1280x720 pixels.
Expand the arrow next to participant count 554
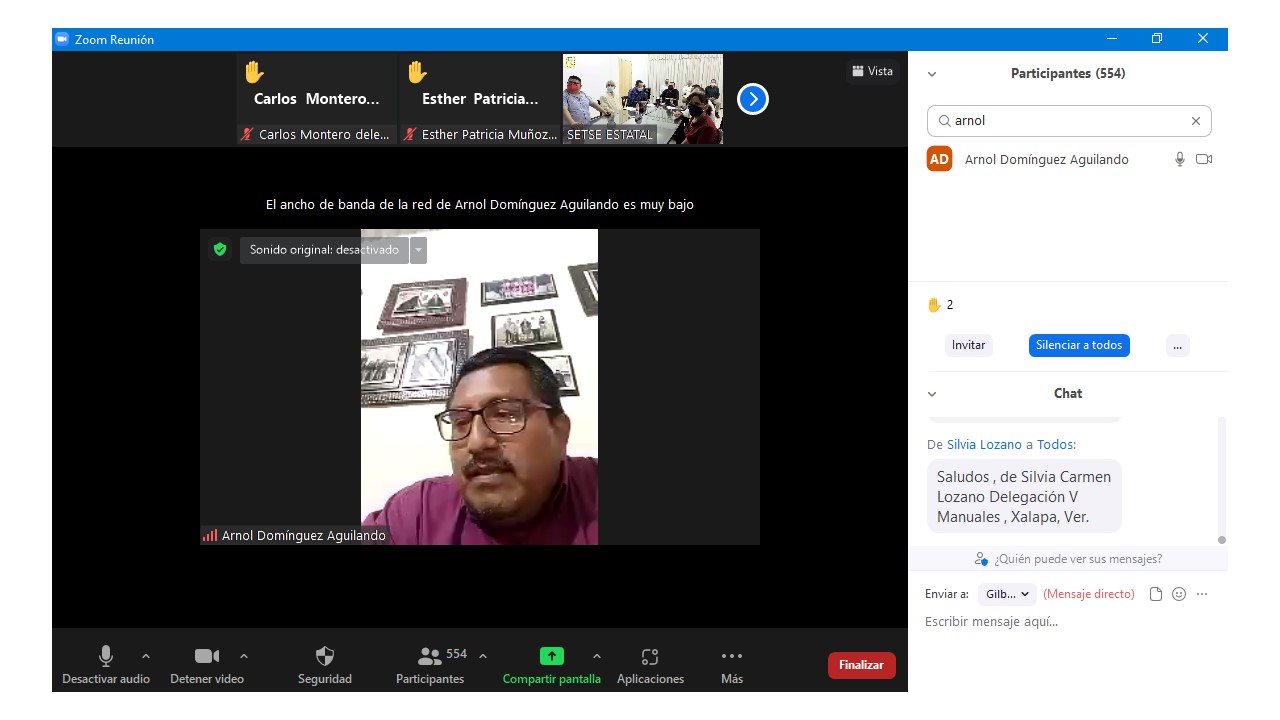point(483,656)
